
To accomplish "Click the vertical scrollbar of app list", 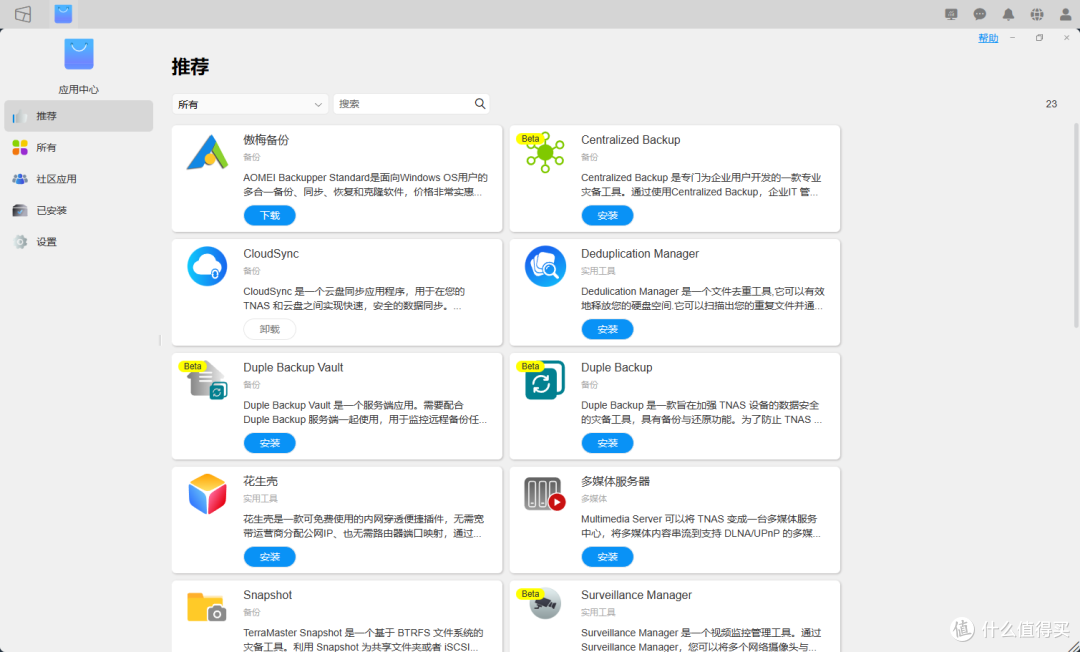I will (1076, 226).
